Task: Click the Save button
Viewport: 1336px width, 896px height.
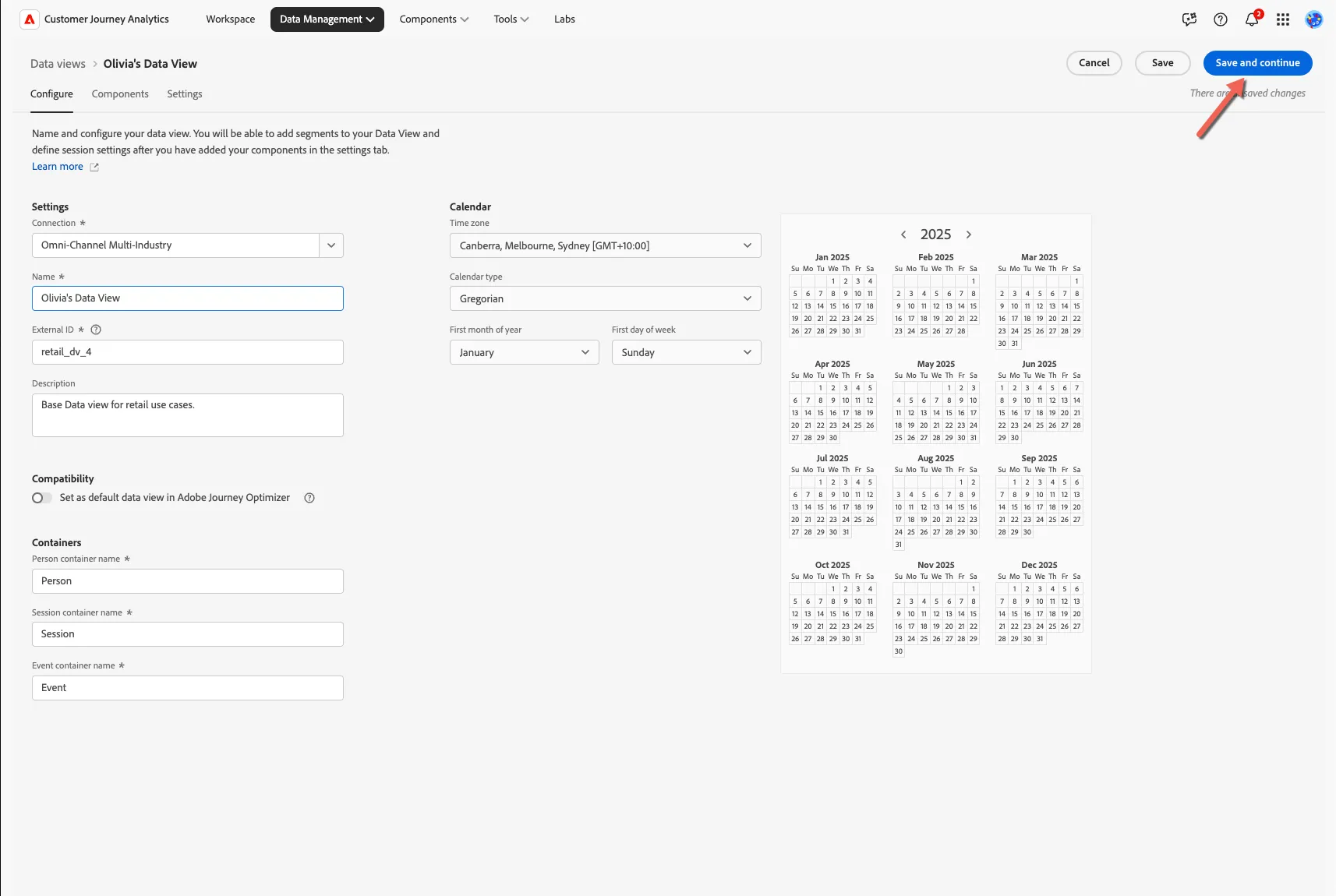Action: coord(1163,63)
